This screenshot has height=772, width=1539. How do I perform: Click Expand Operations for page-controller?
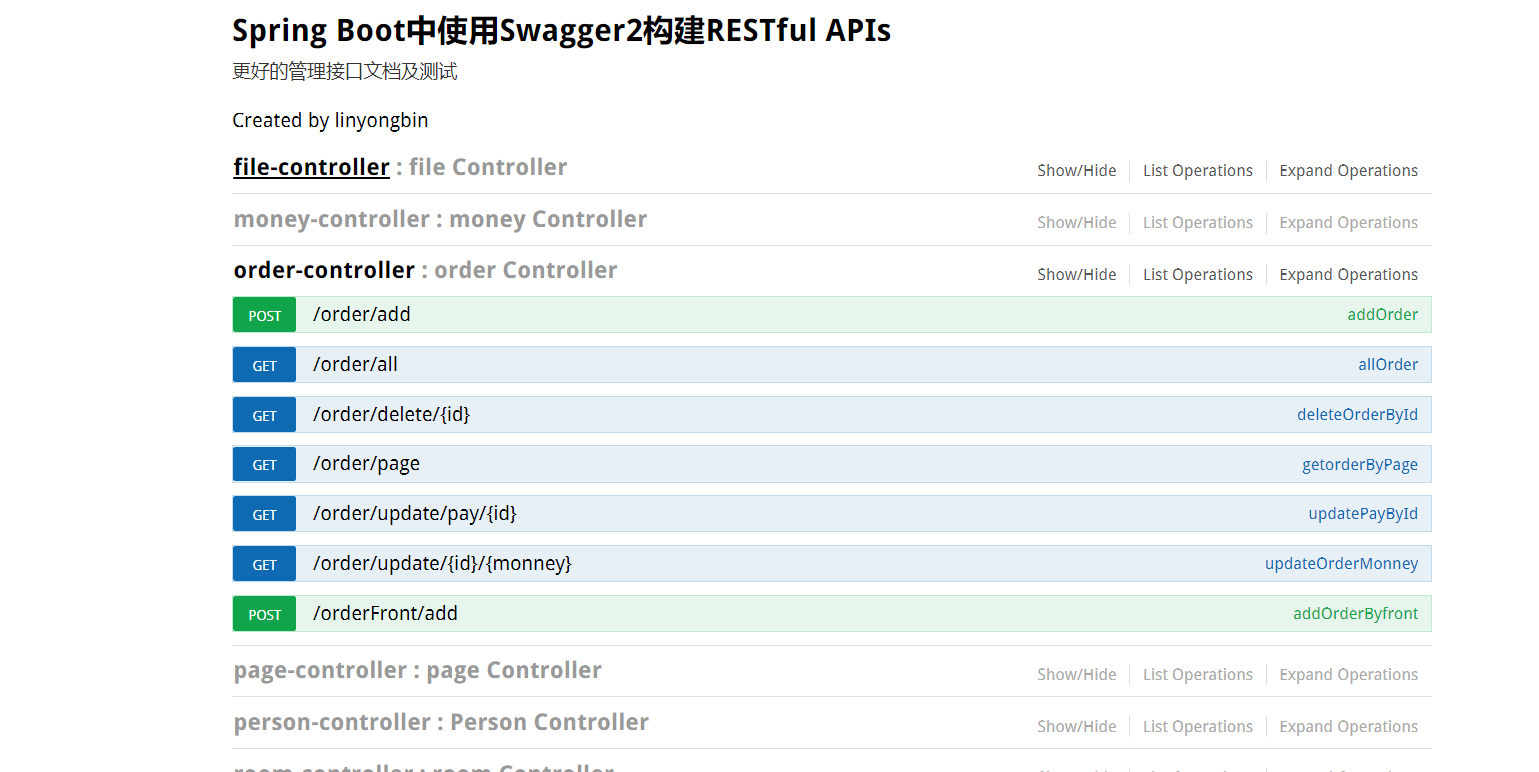pos(1349,675)
